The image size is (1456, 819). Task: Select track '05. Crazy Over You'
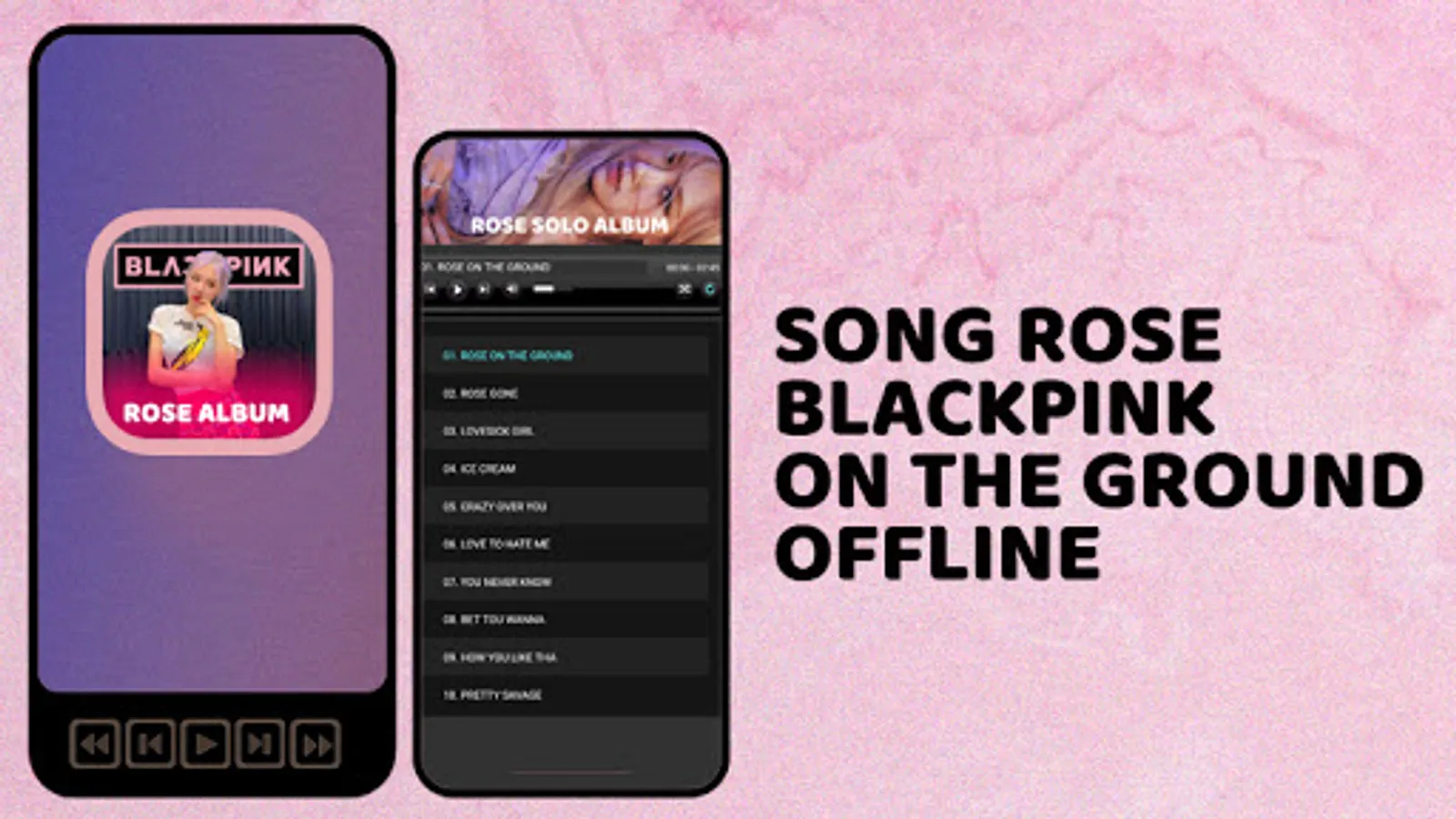[567, 506]
